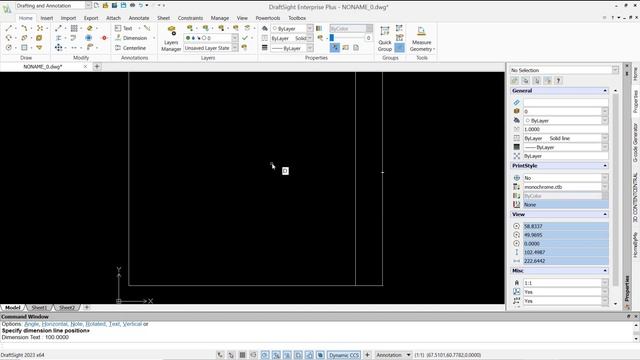640x360 pixels.
Task: Click the DraftSight application logo button
Action: click(x=7, y=8)
